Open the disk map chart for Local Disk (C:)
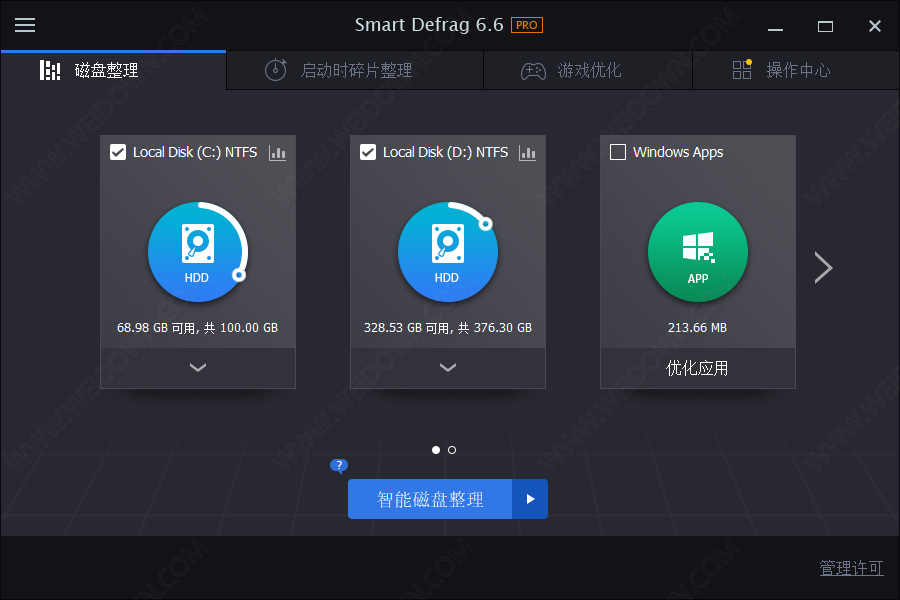900x600 pixels. pos(277,153)
